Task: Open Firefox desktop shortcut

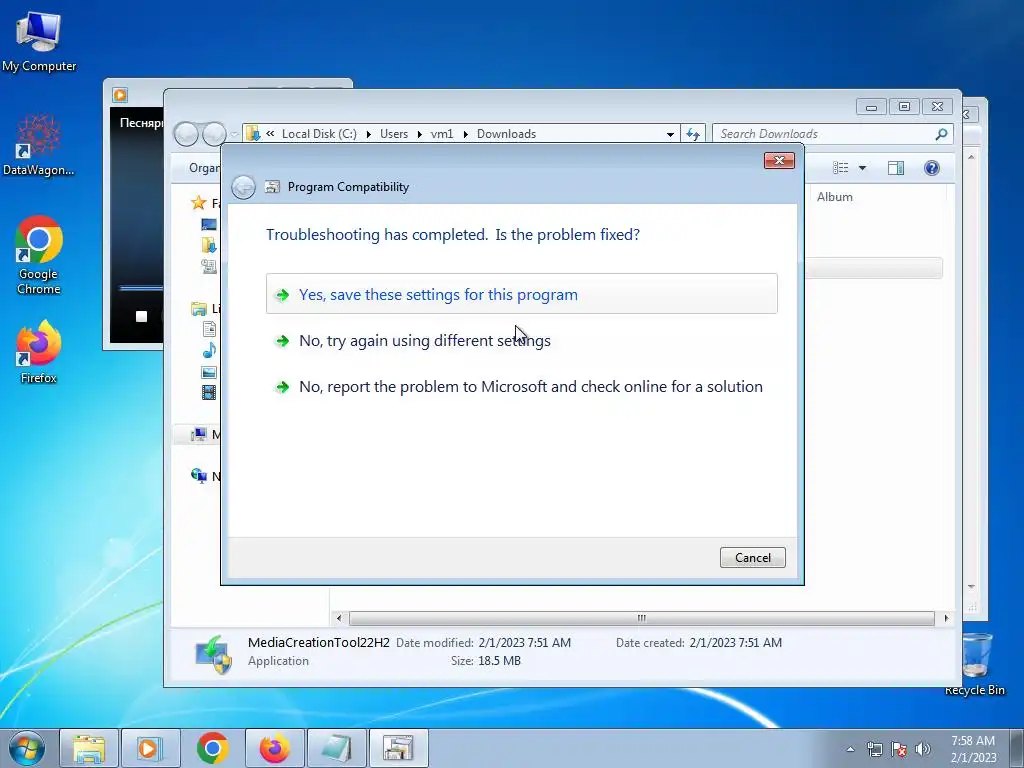Action: pos(39,352)
